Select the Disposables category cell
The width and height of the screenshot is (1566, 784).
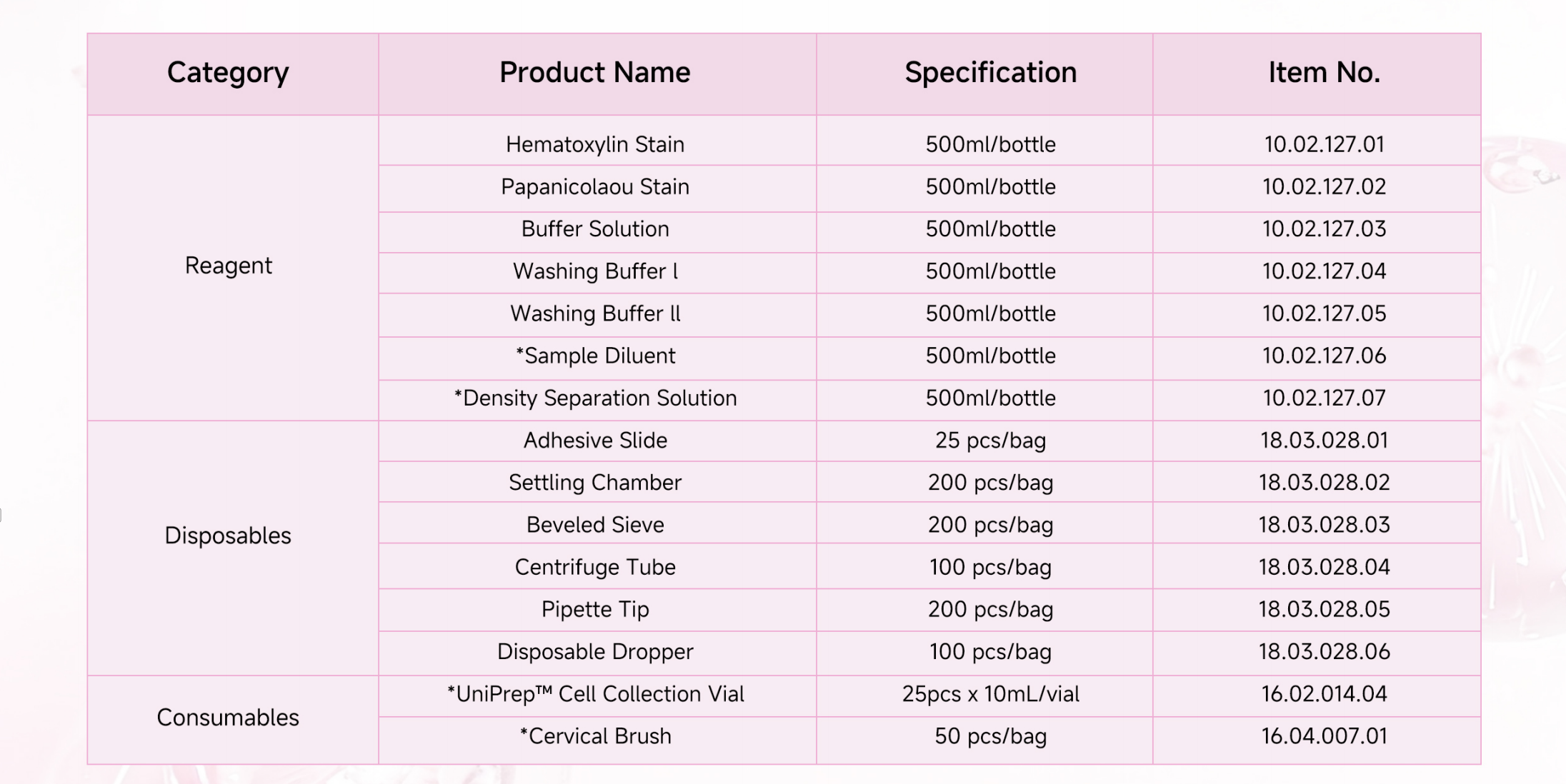tap(228, 536)
